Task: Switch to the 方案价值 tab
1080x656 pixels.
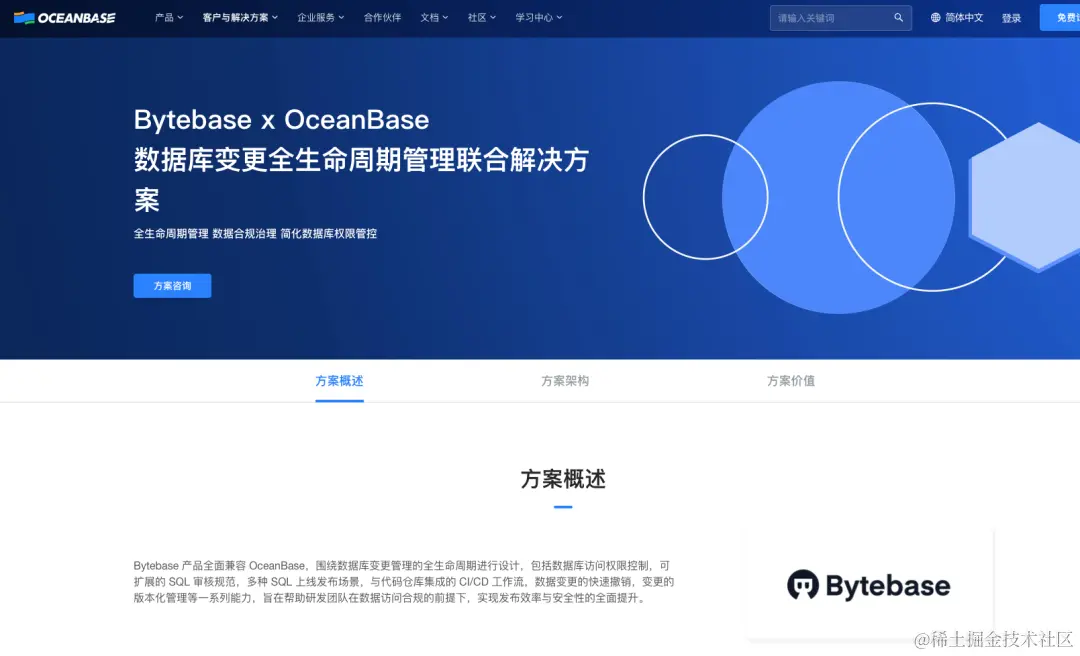Action: pyautogui.click(x=791, y=381)
